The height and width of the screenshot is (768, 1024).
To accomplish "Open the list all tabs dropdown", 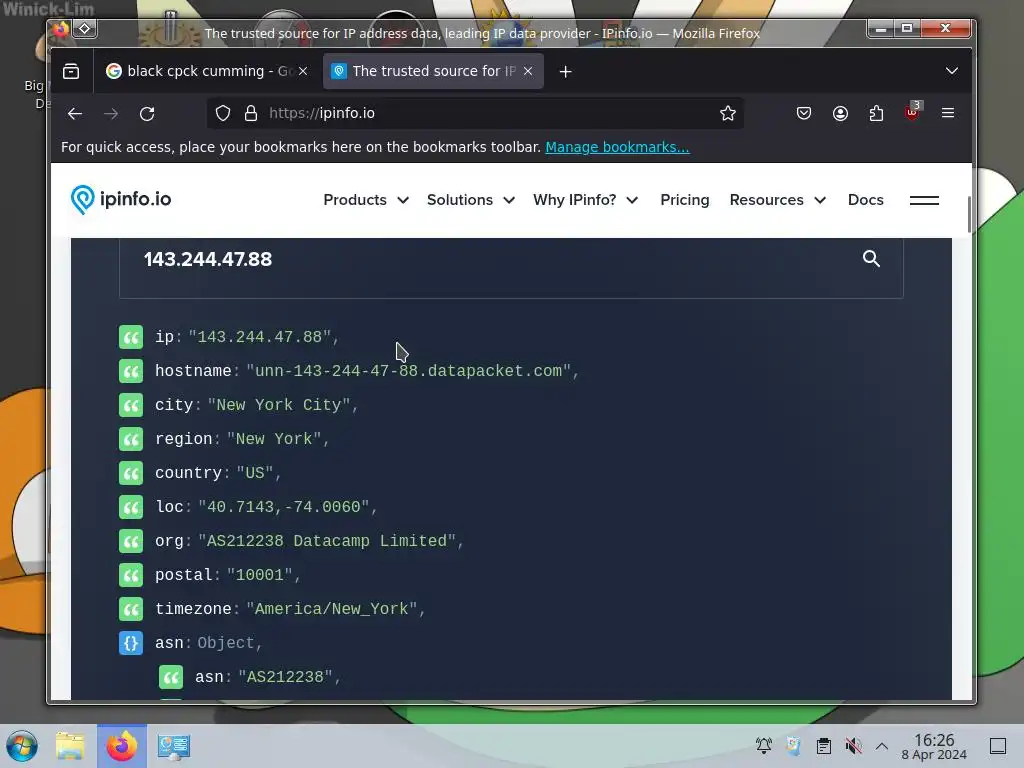I will click(952, 71).
